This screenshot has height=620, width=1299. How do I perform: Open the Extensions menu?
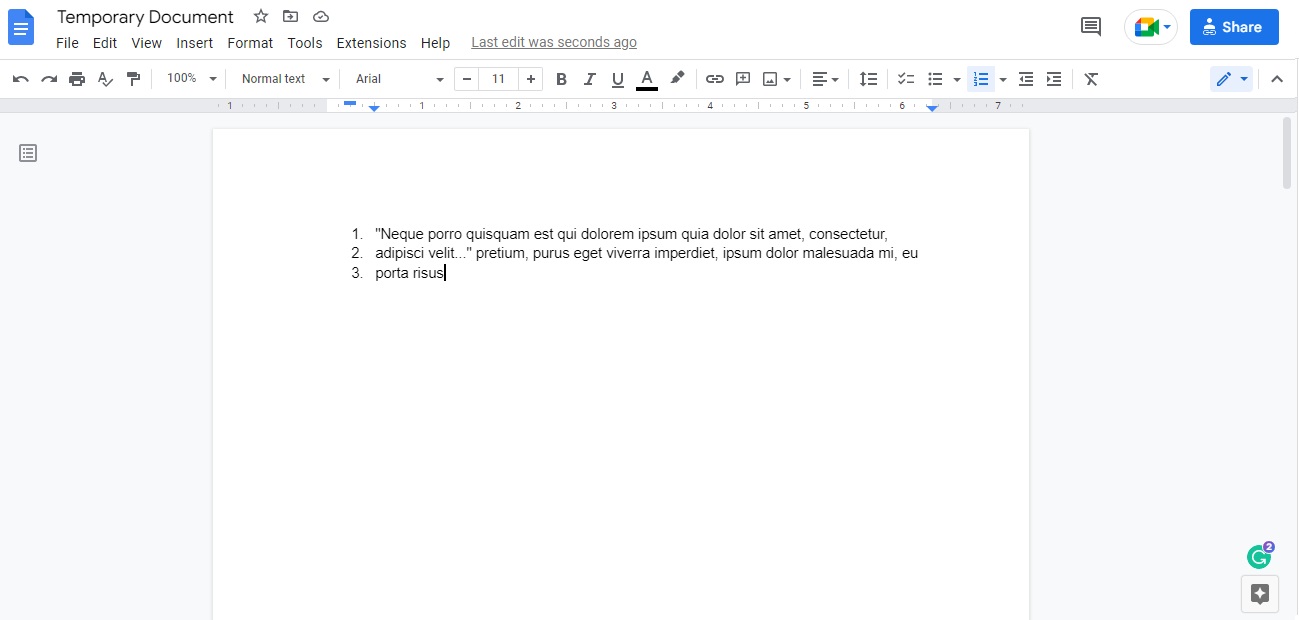[371, 43]
